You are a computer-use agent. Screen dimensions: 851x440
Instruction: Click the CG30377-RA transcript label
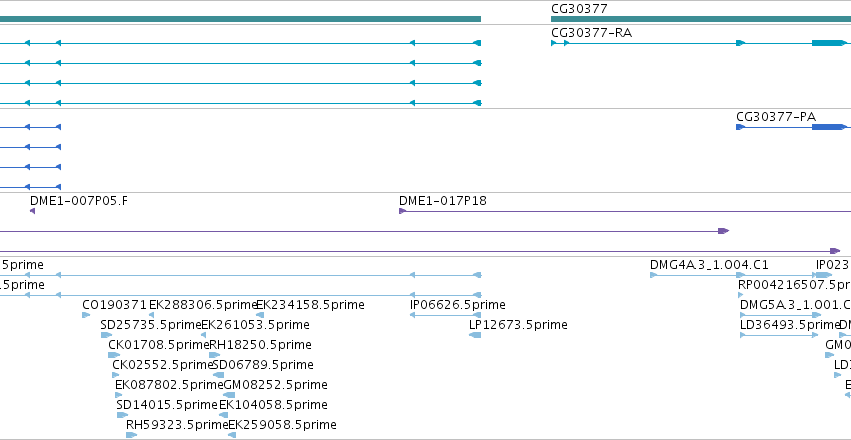coord(591,33)
